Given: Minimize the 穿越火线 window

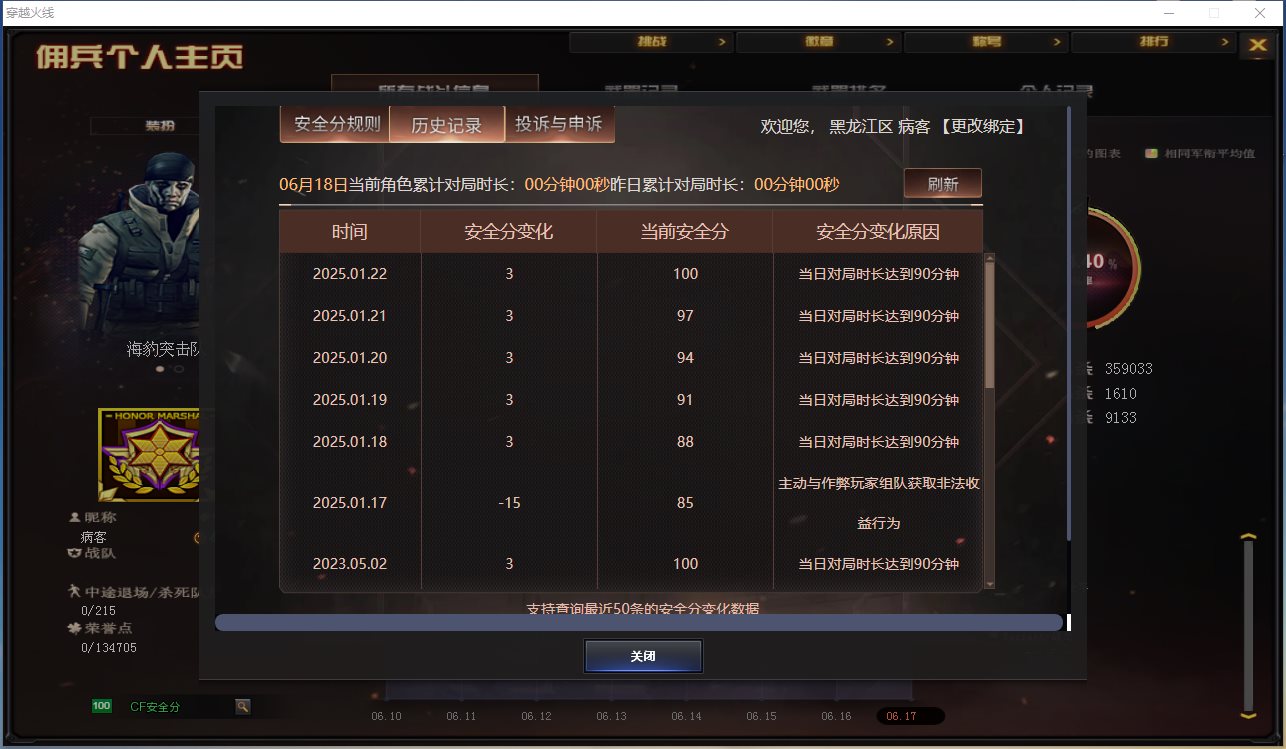Looking at the screenshot, I should (1167, 13).
